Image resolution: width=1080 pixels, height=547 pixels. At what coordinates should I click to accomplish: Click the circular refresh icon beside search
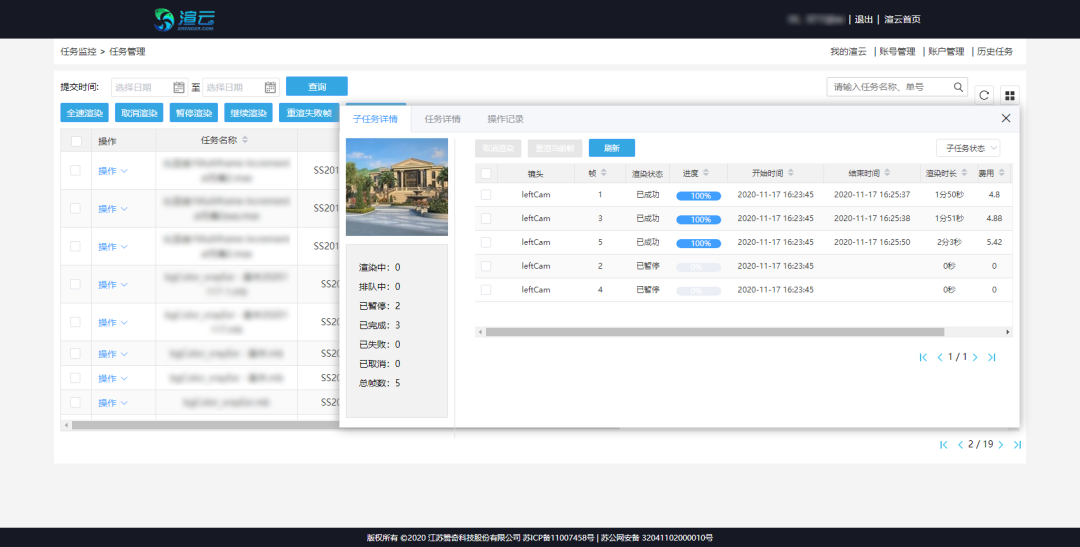tap(984, 95)
